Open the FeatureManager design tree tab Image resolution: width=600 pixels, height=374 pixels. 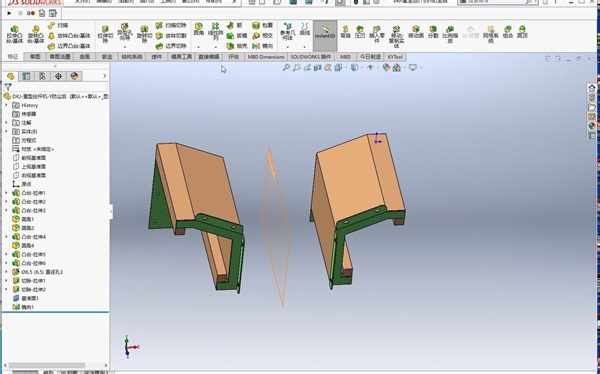coord(10,76)
